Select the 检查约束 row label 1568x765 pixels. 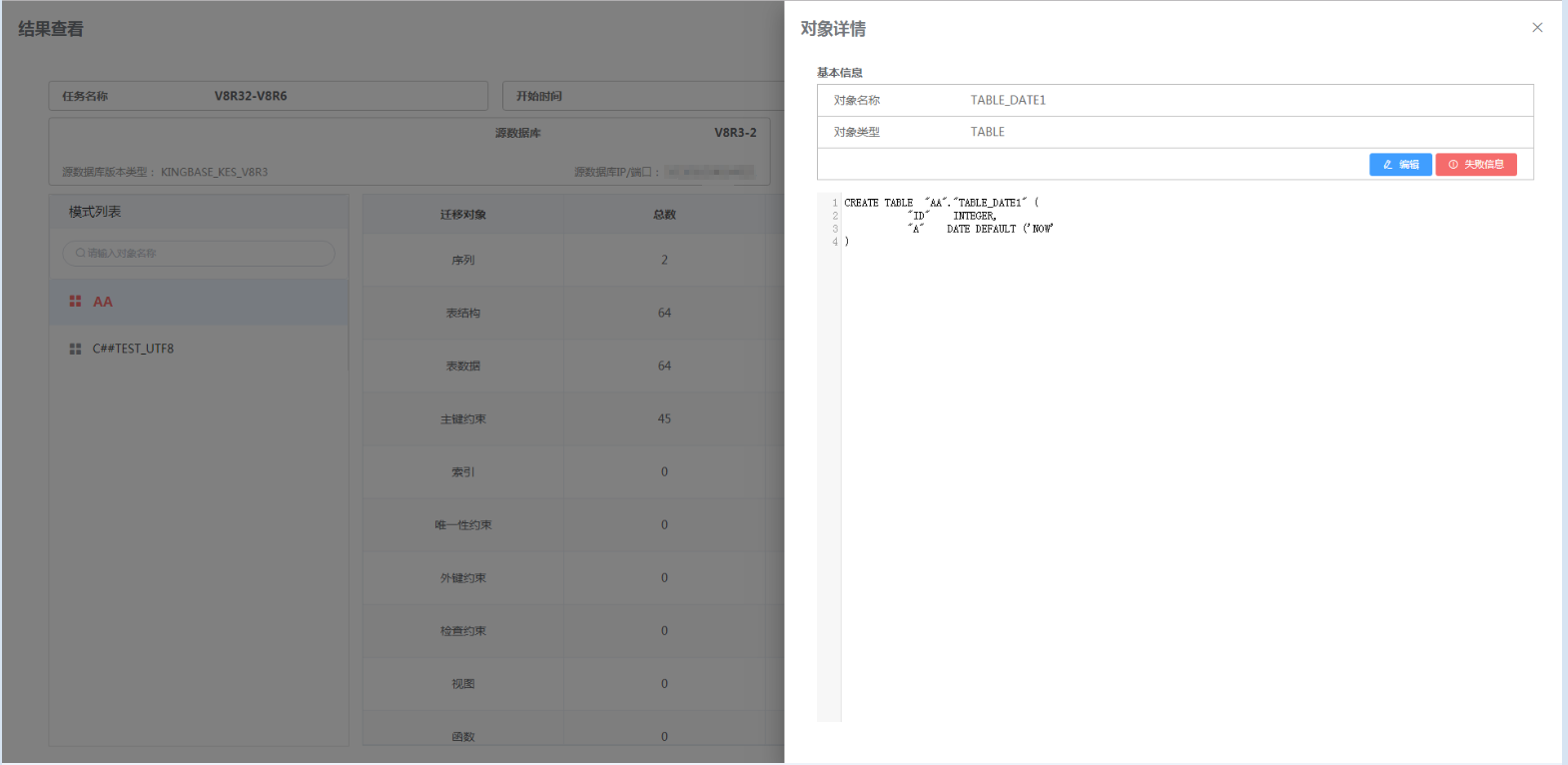(463, 631)
